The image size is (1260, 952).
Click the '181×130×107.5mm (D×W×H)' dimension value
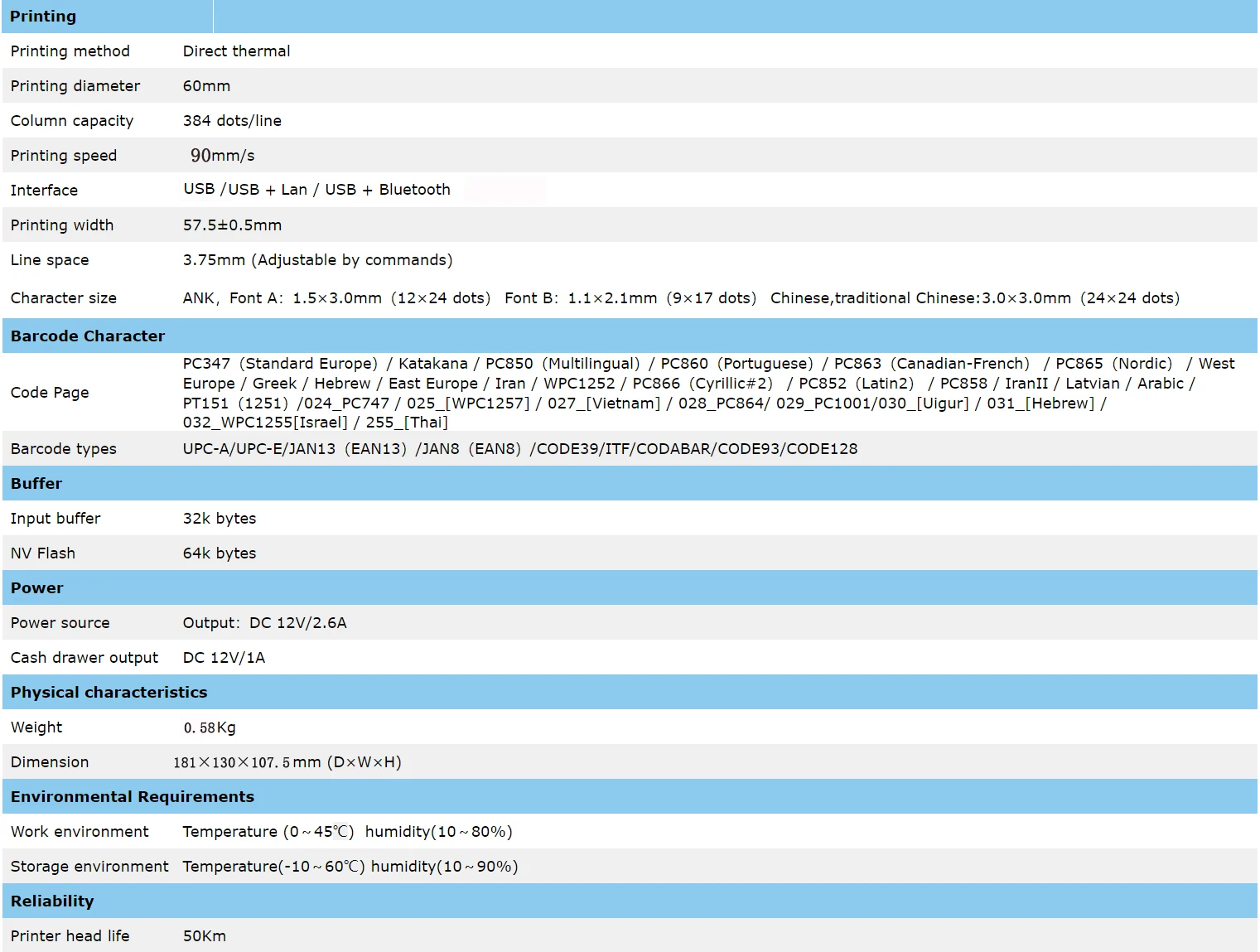pyautogui.click(x=287, y=762)
